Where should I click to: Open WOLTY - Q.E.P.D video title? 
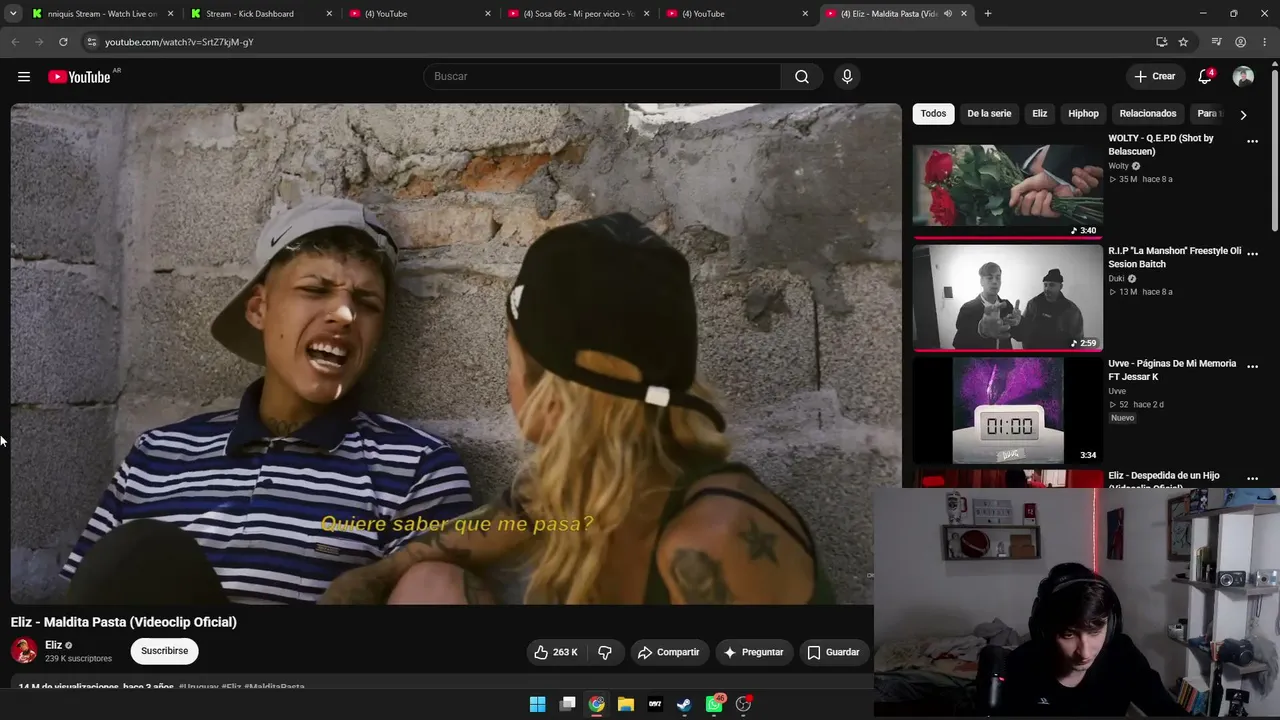click(x=1161, y=145)
